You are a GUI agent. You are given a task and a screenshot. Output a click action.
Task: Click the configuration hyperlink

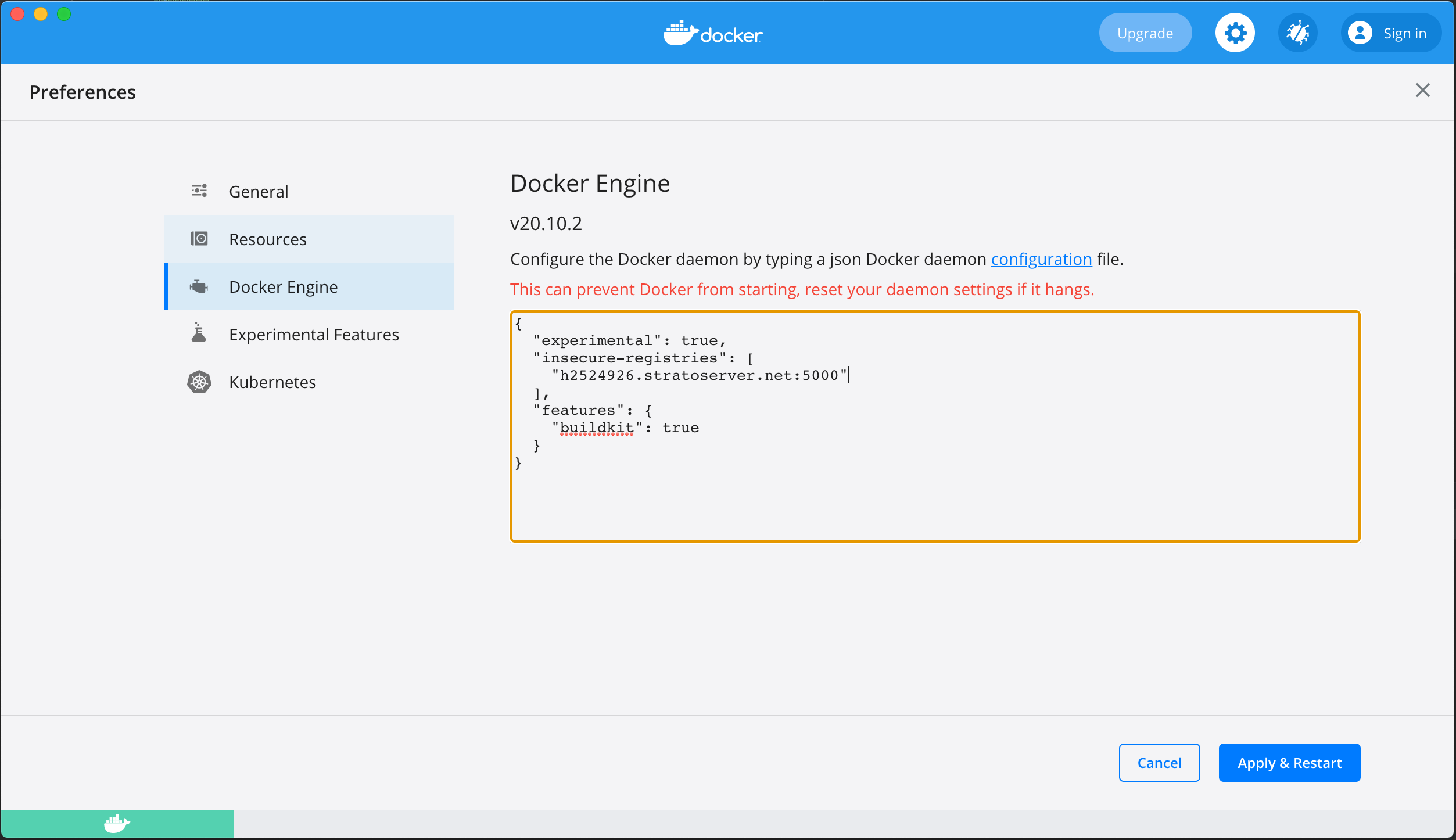[1041, 259]
